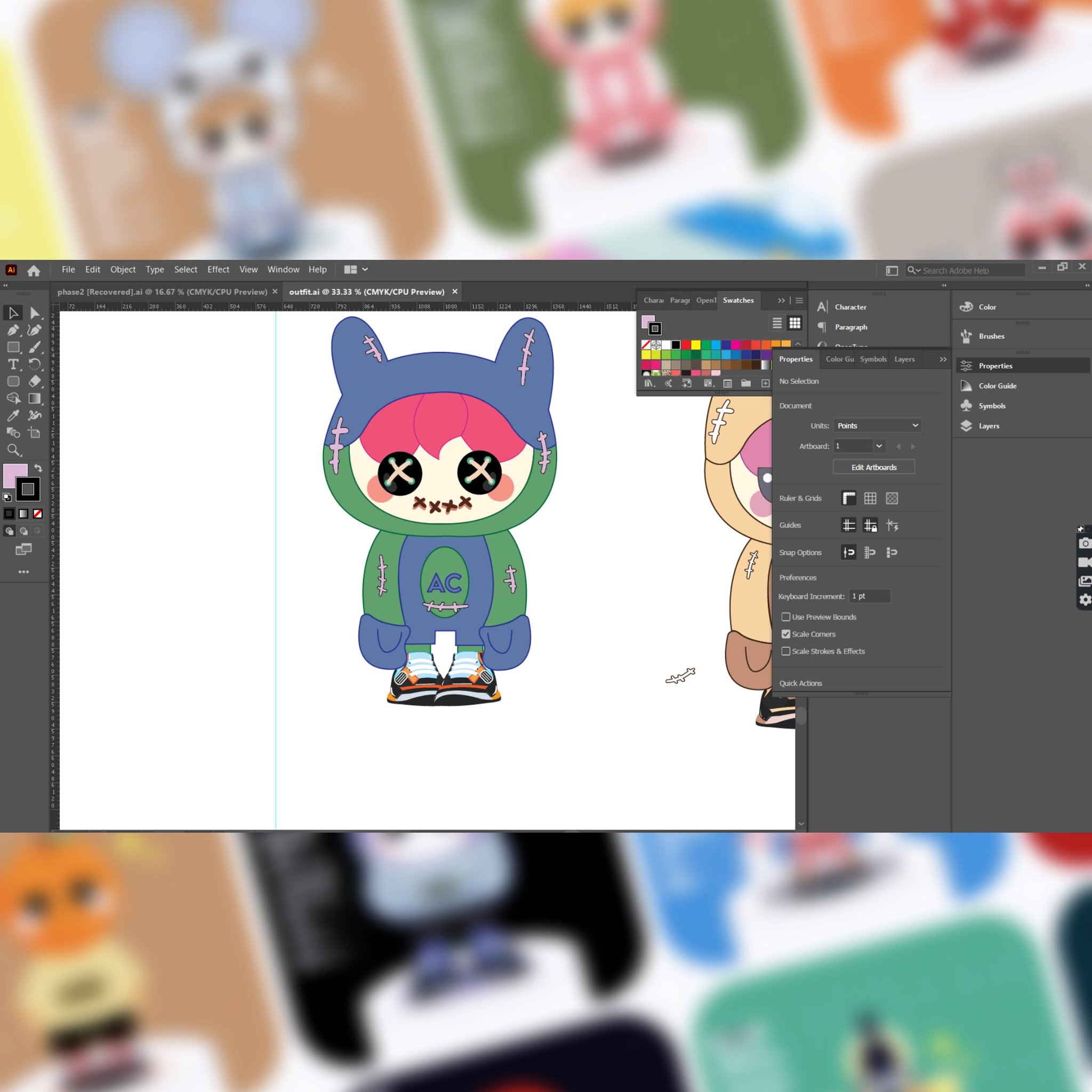The height and width of the screenshot is (1092, 1092).
Task: Choose the Eraser tool
Action: pos(35,382)
